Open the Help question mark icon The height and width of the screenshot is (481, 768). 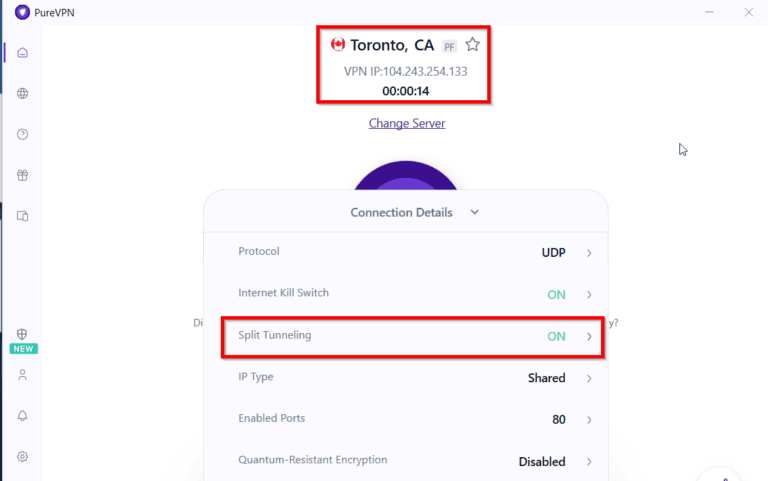[22, 134]
